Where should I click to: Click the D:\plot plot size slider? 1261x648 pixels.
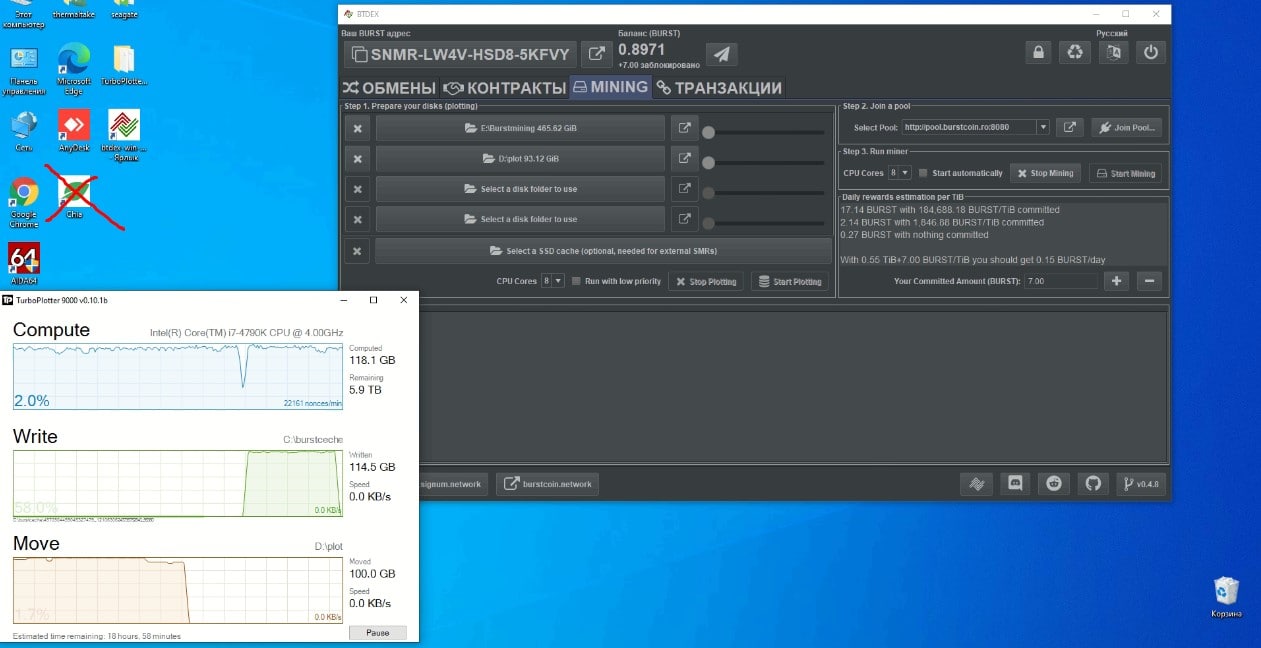point(764,162)
